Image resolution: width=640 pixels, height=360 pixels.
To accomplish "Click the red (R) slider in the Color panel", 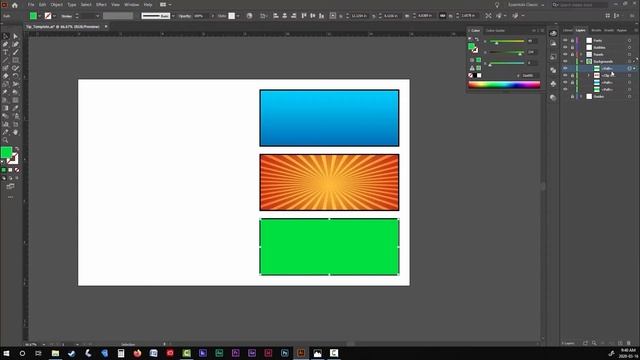I will point(507,41).
